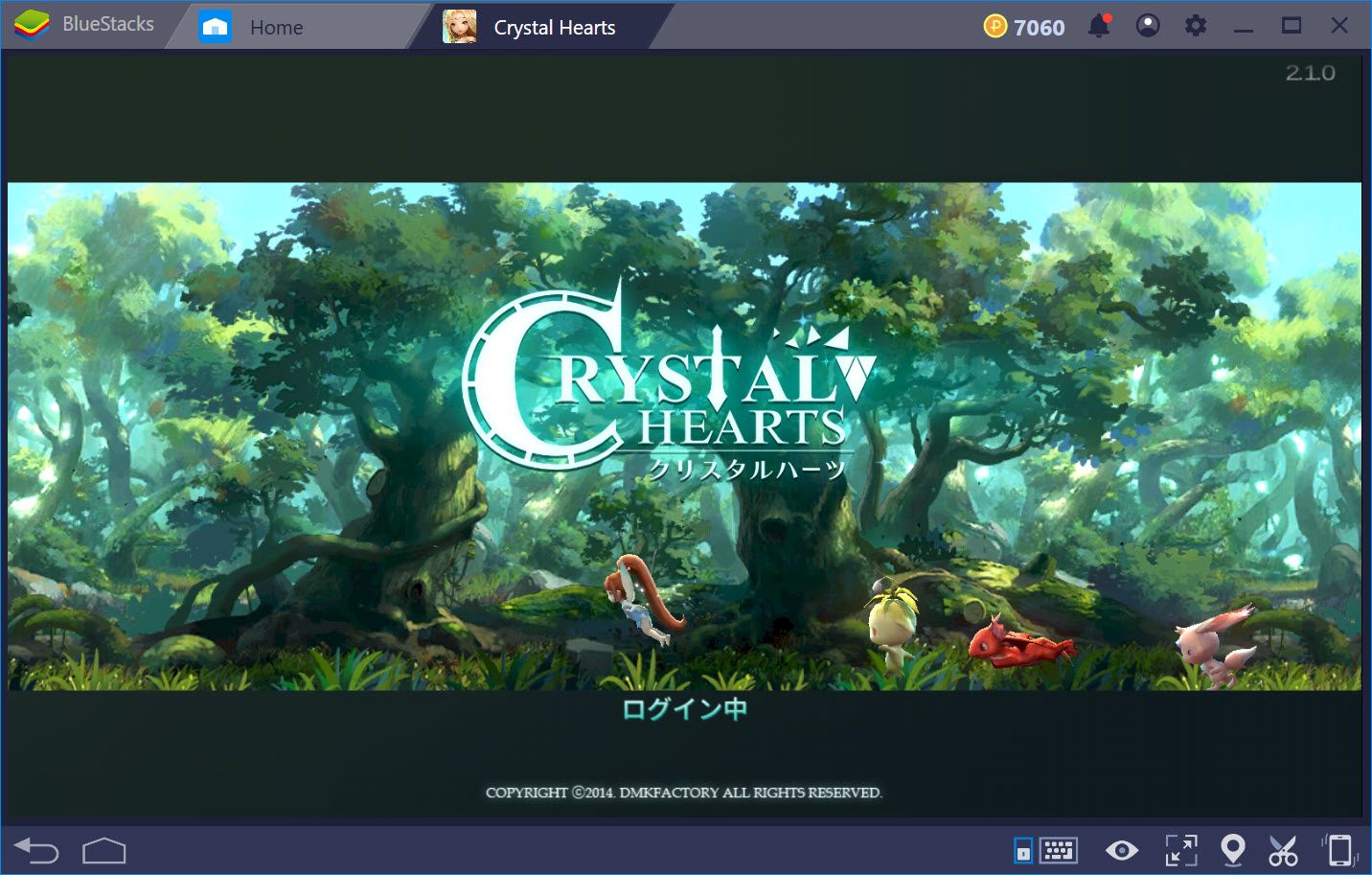Click the Android back arrow
1372x875 pixels.
coord(36,850)
